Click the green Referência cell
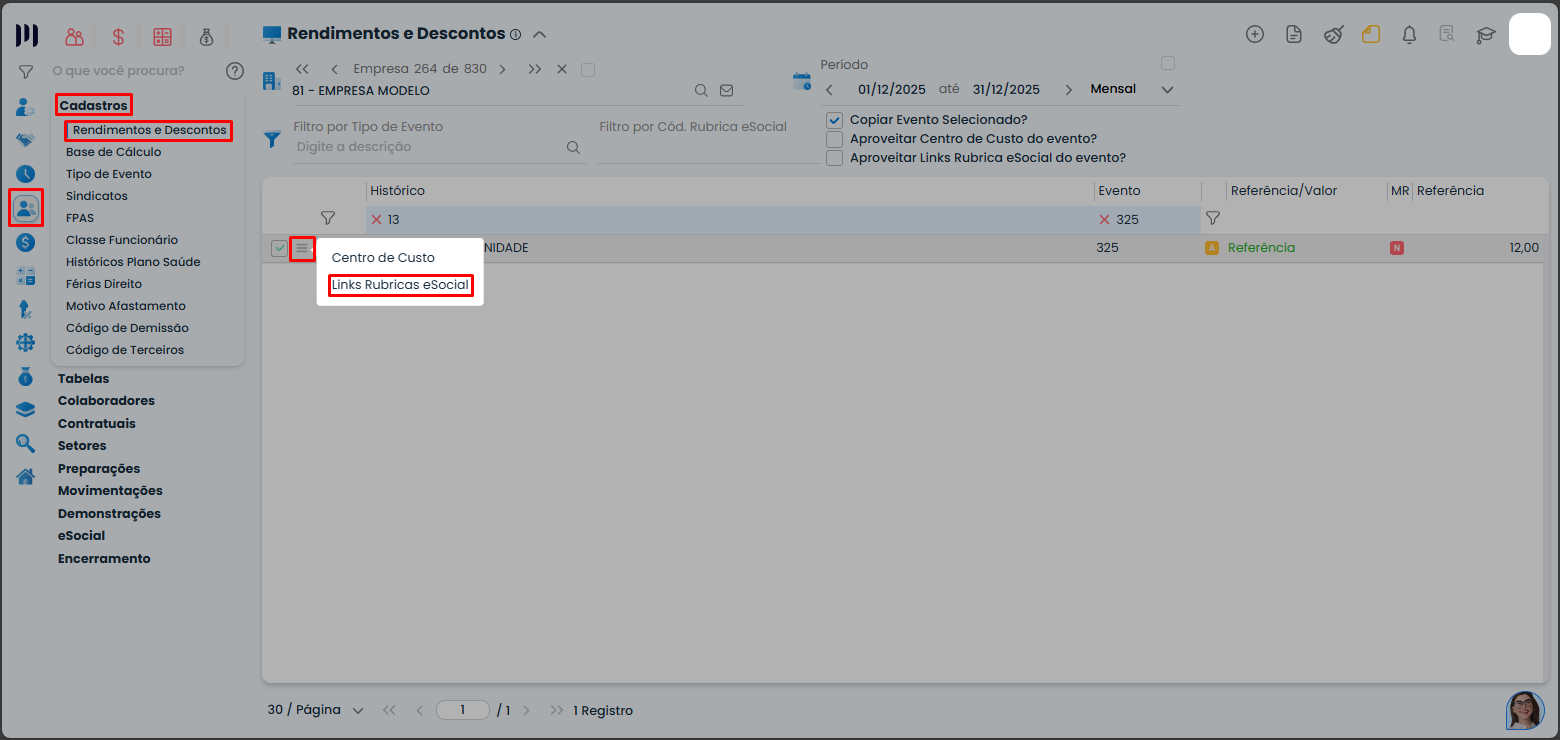 click(1261, 248)
